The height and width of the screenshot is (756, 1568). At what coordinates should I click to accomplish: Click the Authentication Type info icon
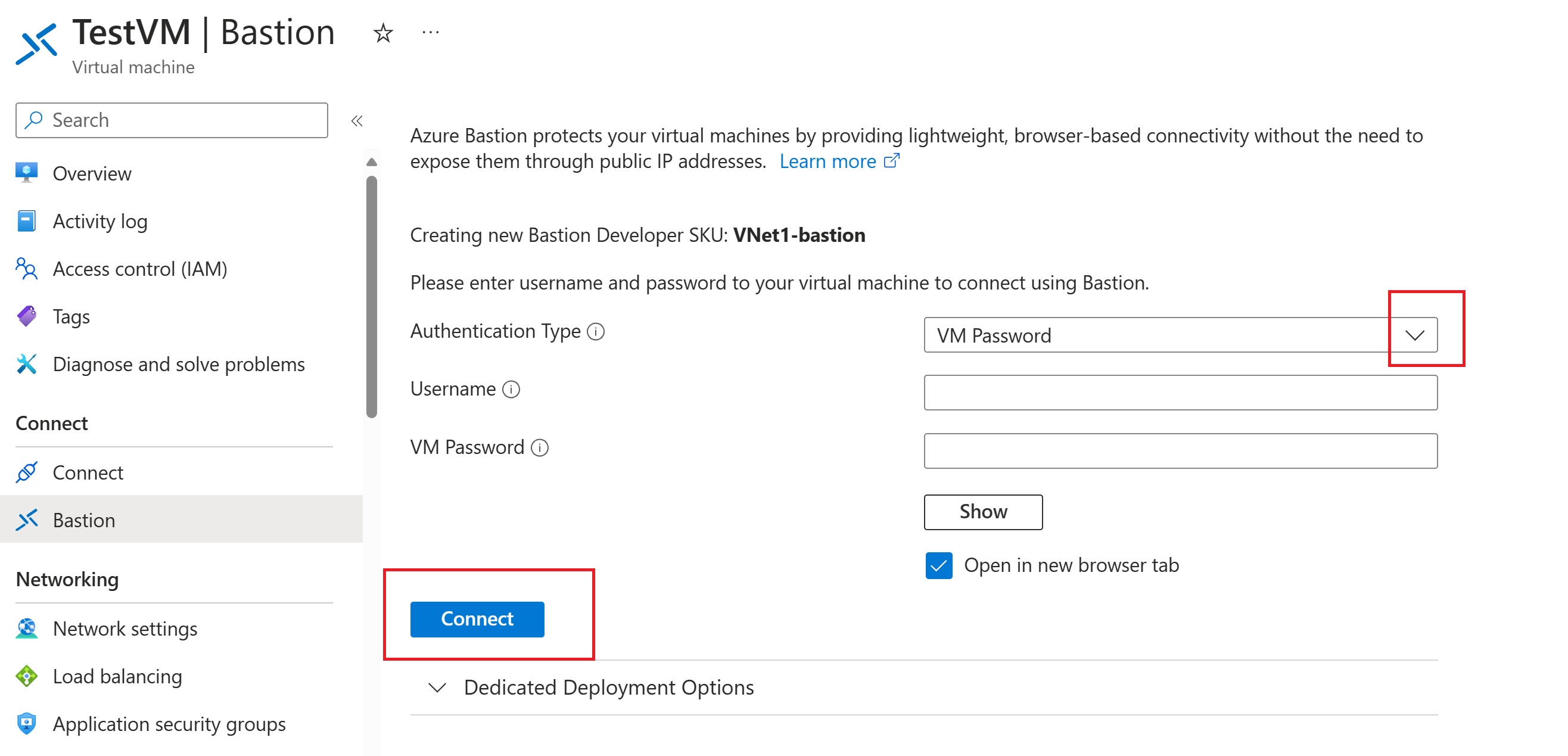(x=595, y=332)
